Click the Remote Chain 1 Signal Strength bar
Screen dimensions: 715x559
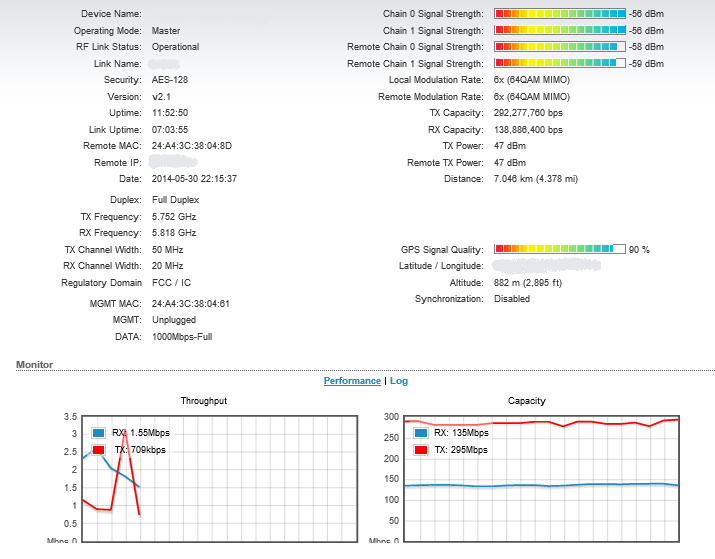pos(560,63)
